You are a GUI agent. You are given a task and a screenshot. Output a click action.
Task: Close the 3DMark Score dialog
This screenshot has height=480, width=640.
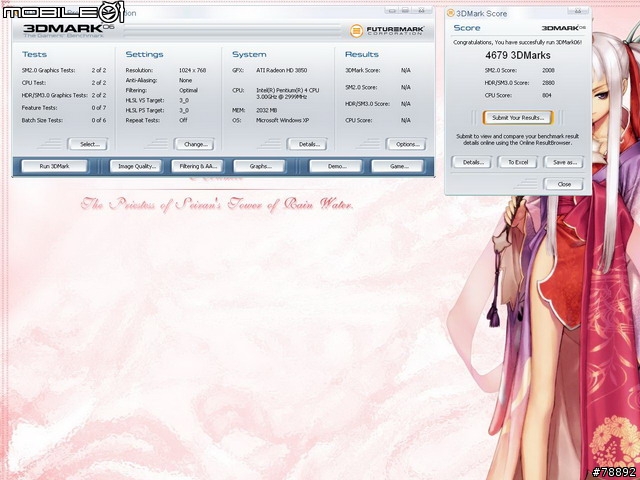coord(564,184)
